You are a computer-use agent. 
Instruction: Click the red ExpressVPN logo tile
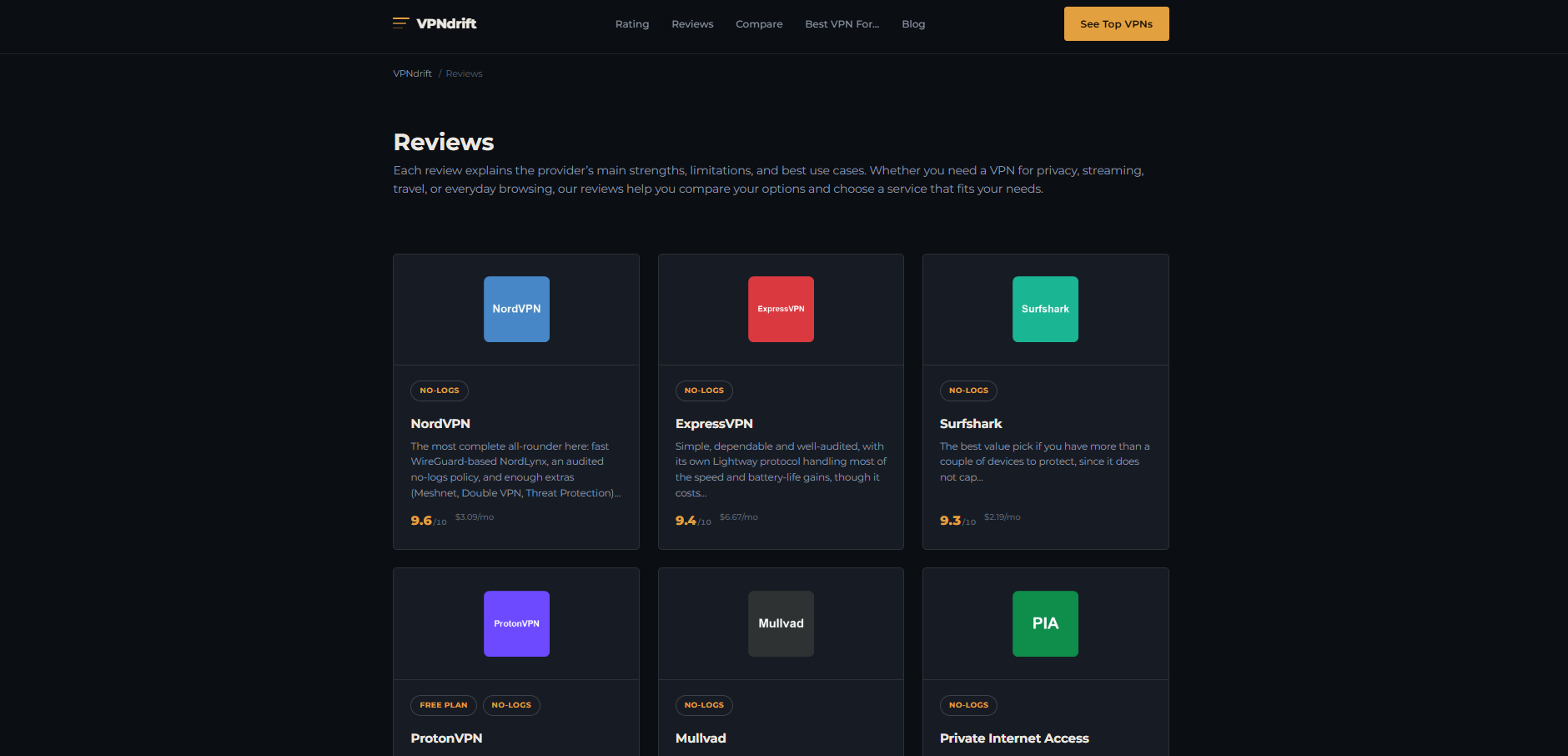tap(781, 309)
